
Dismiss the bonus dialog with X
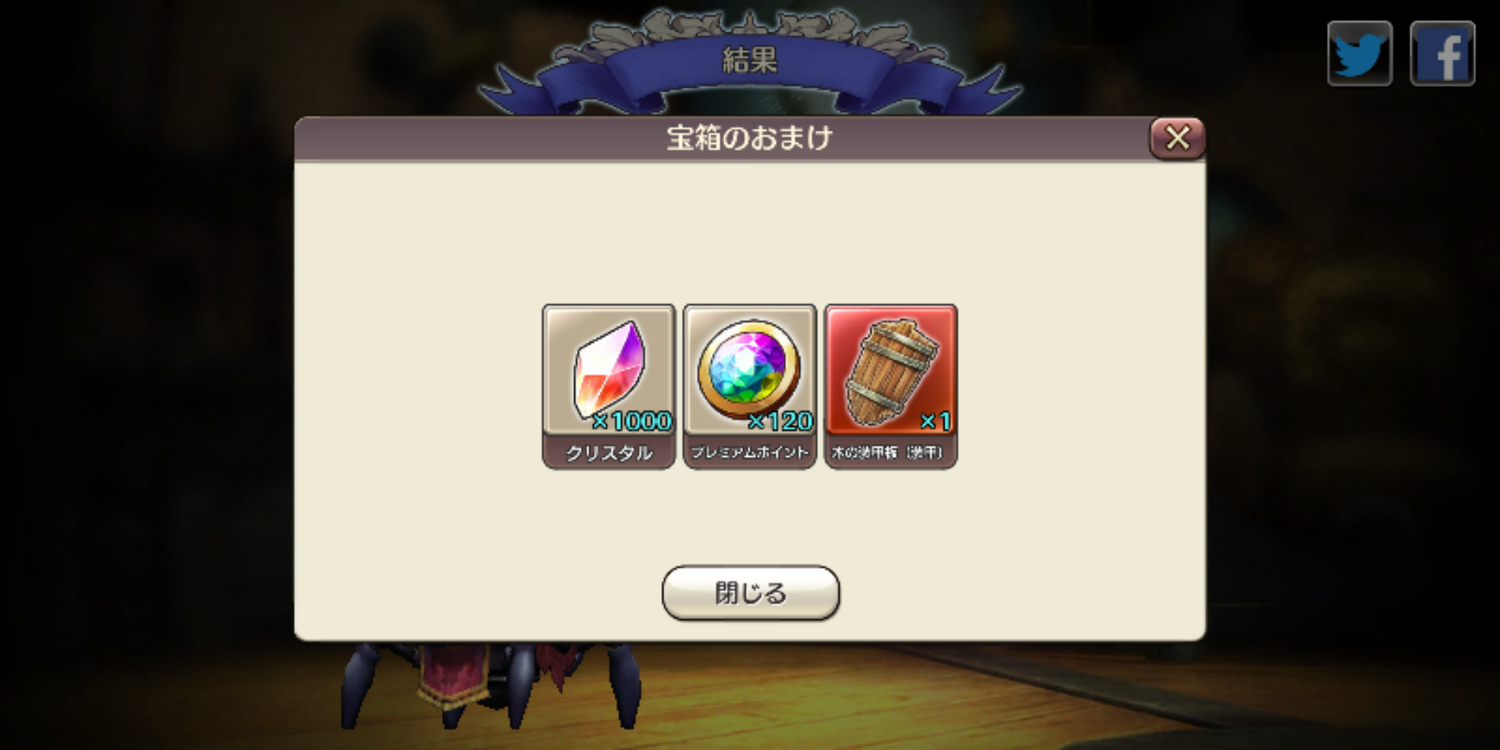1177,138
